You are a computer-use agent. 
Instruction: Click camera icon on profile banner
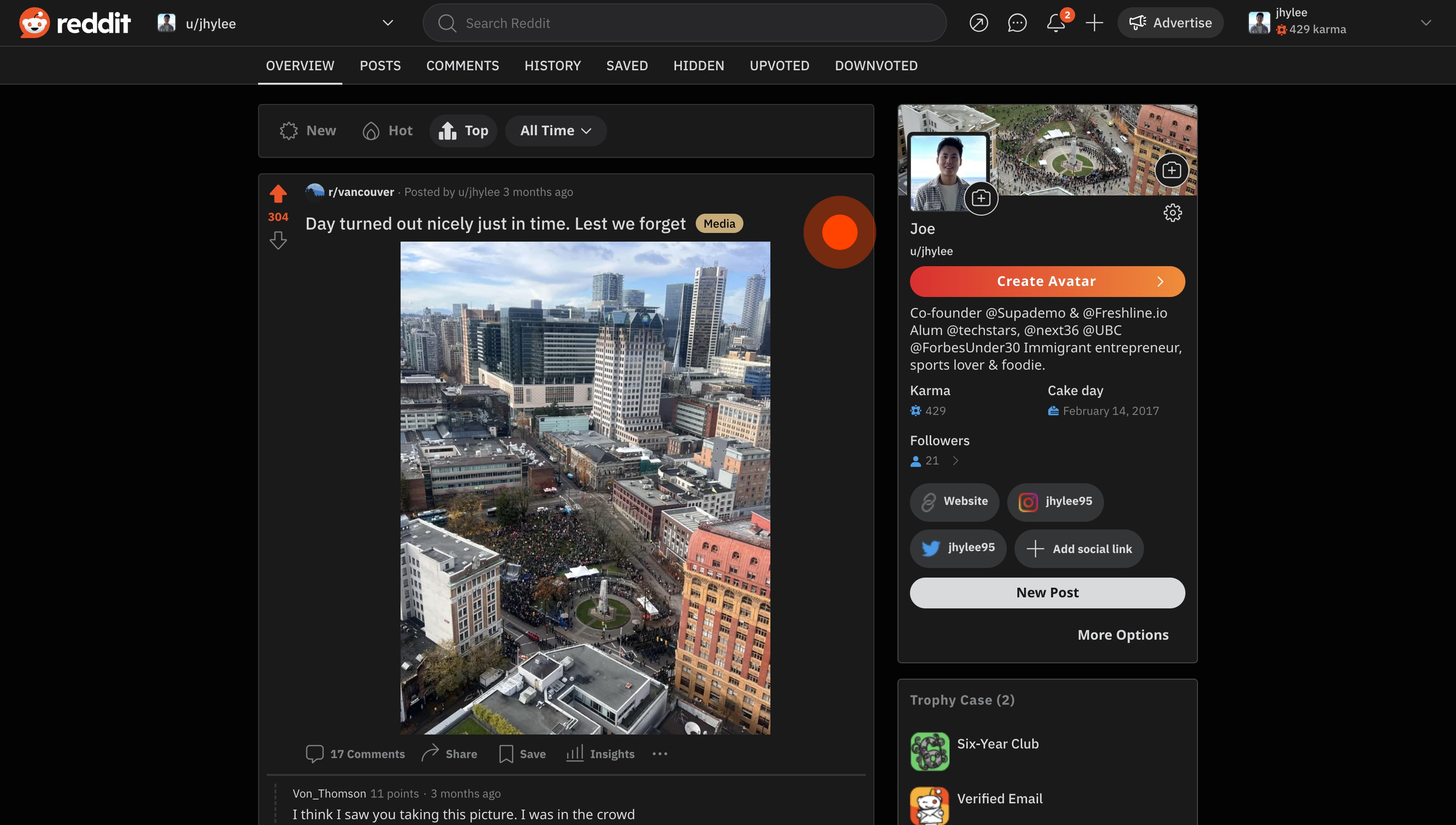pos(1171,170)
